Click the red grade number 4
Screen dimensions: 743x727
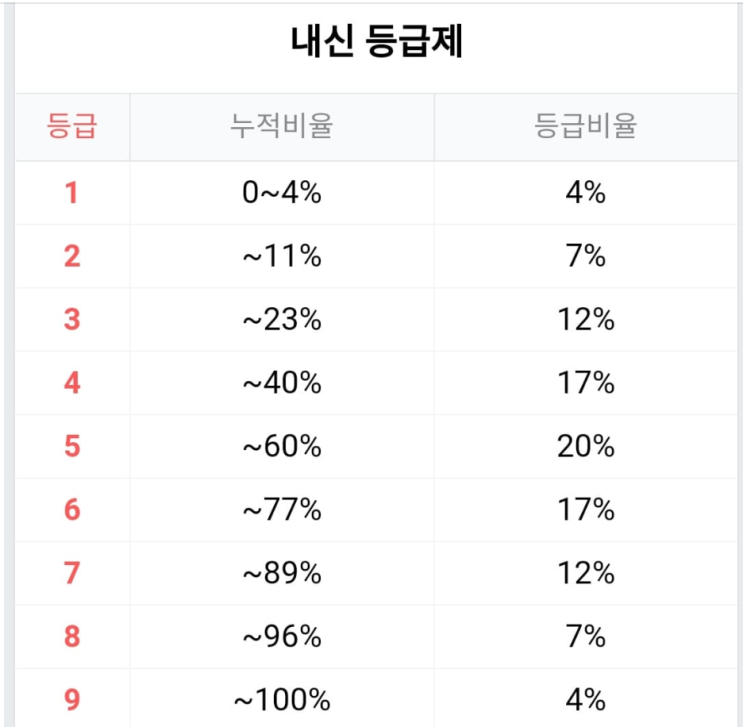click(72, 383)
